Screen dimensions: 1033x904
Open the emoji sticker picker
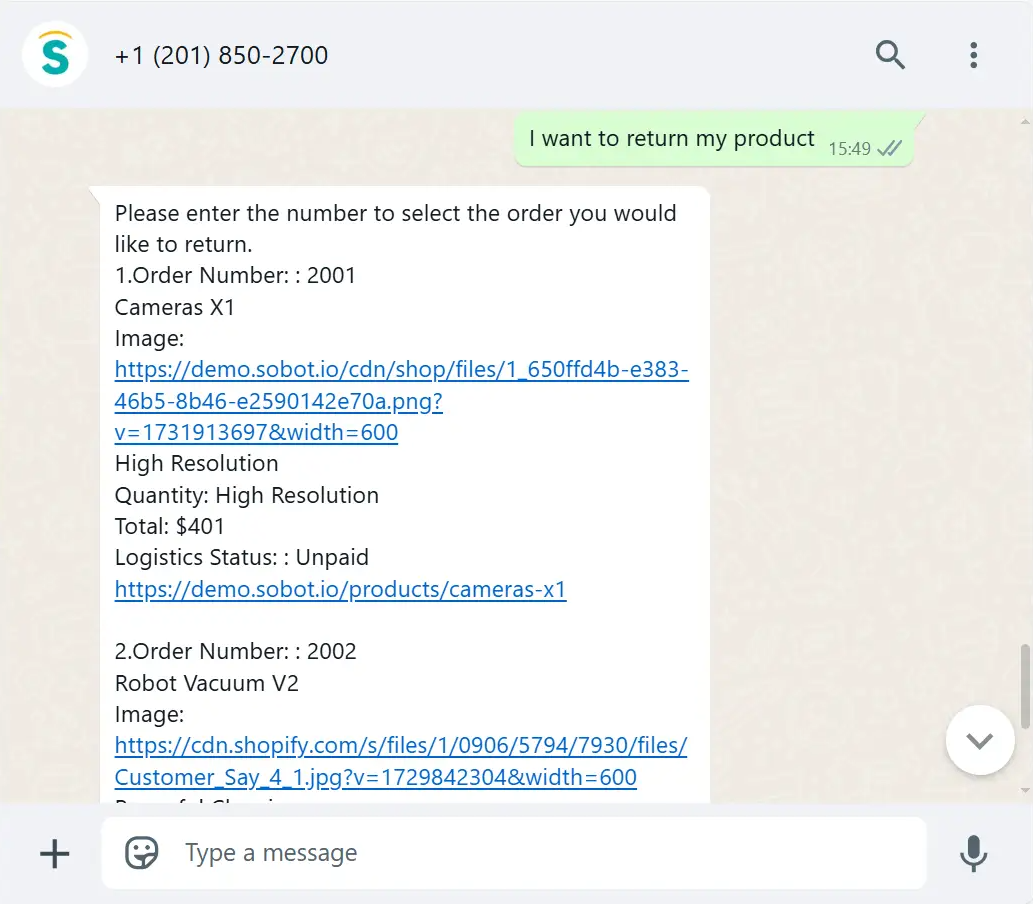pyautogui.click(x=142, y=853)
